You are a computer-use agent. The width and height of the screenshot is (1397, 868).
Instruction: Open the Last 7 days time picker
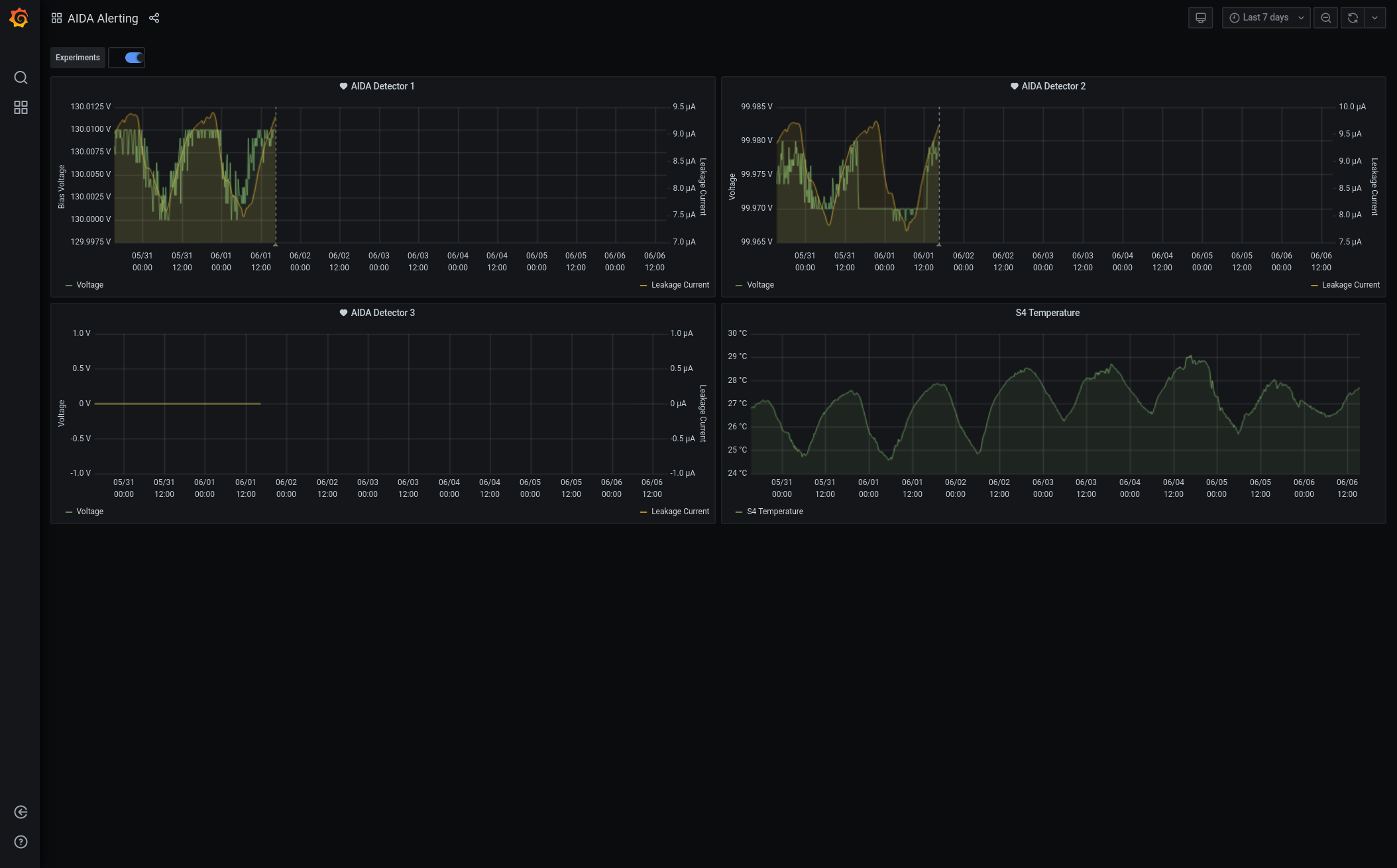[1266, 18]
